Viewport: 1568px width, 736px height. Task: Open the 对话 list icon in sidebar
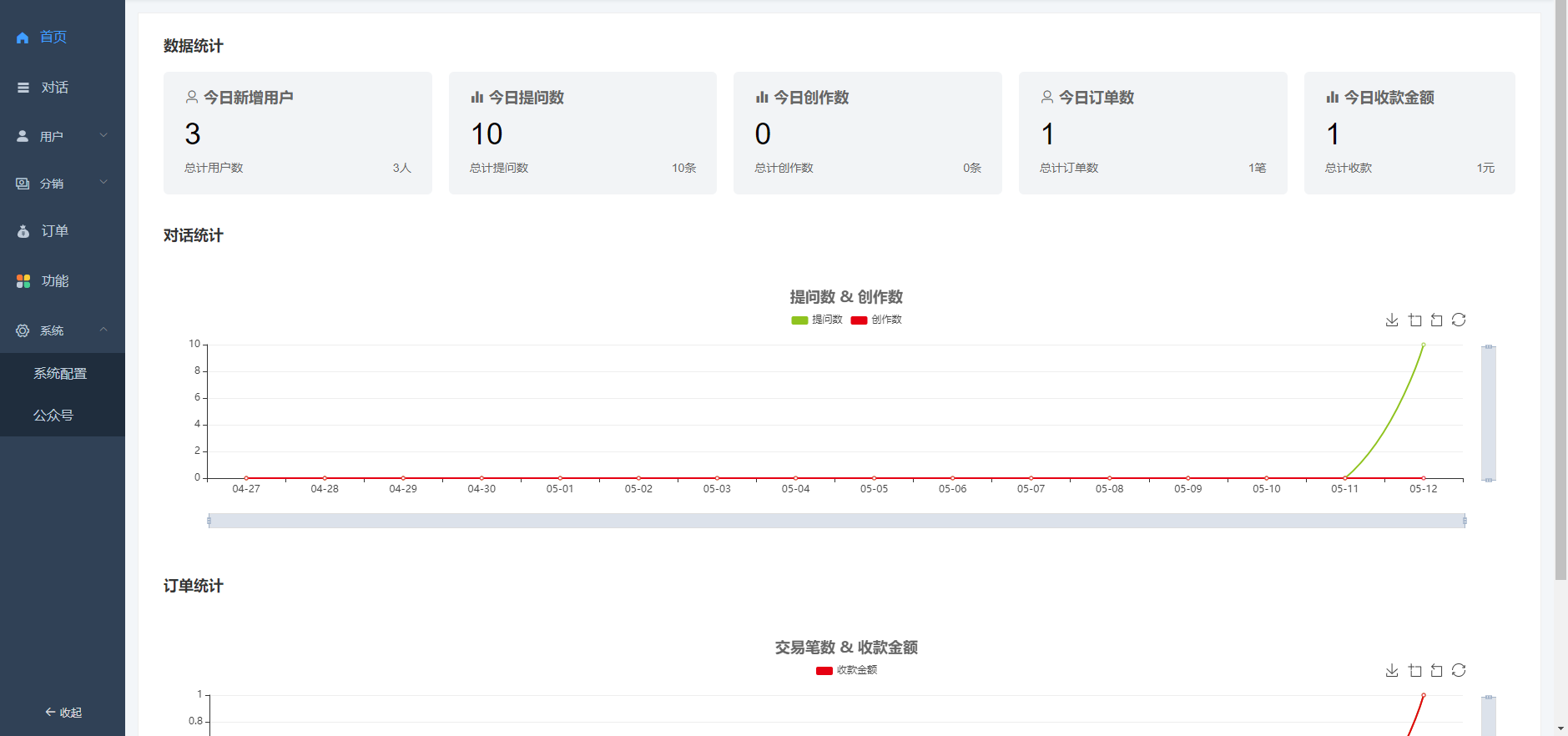(x=23, y=88)
